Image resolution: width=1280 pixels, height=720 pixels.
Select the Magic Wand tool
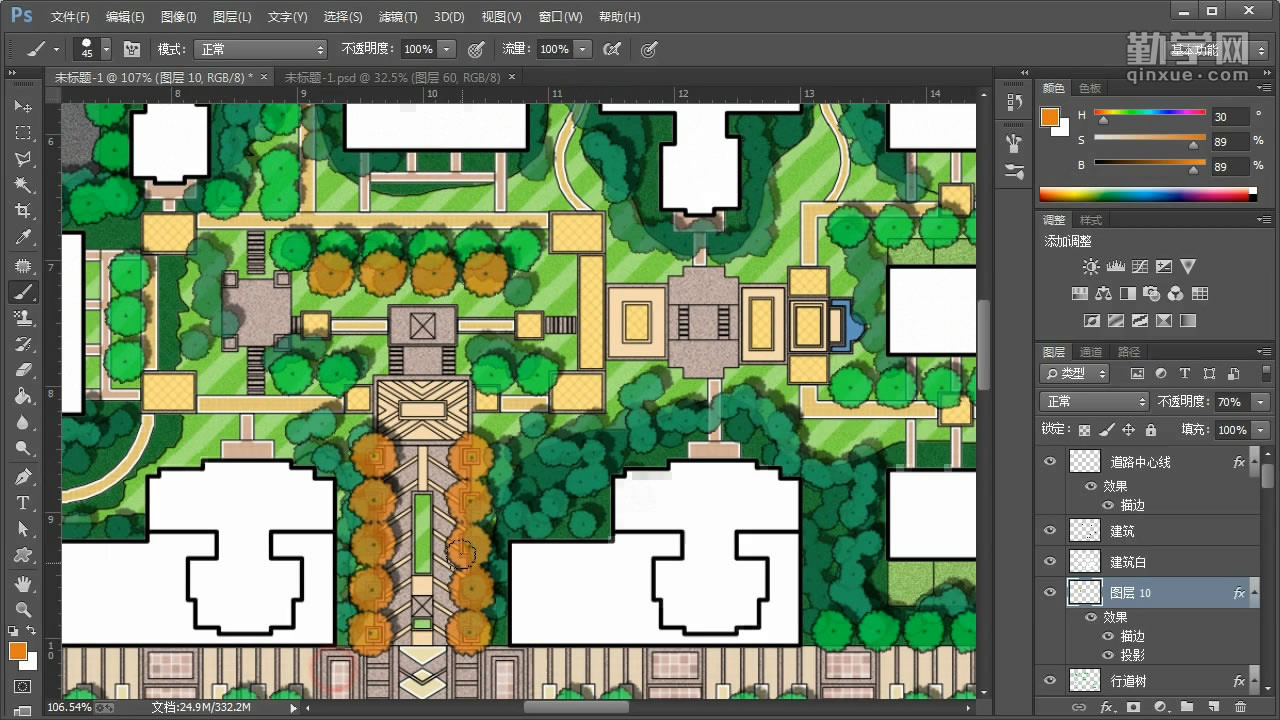point(22,185)
